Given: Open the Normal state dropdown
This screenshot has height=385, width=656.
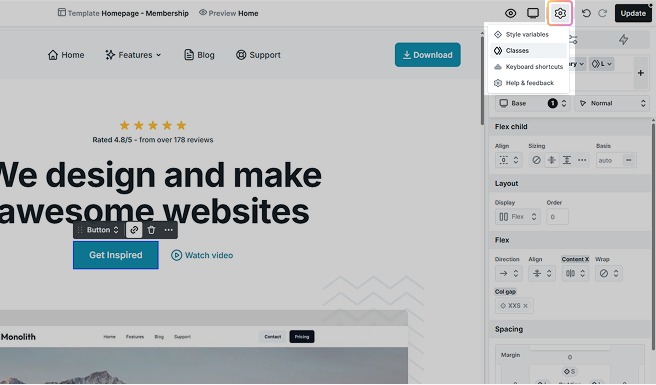Looking at the screenshot, I should coord(612,103).
